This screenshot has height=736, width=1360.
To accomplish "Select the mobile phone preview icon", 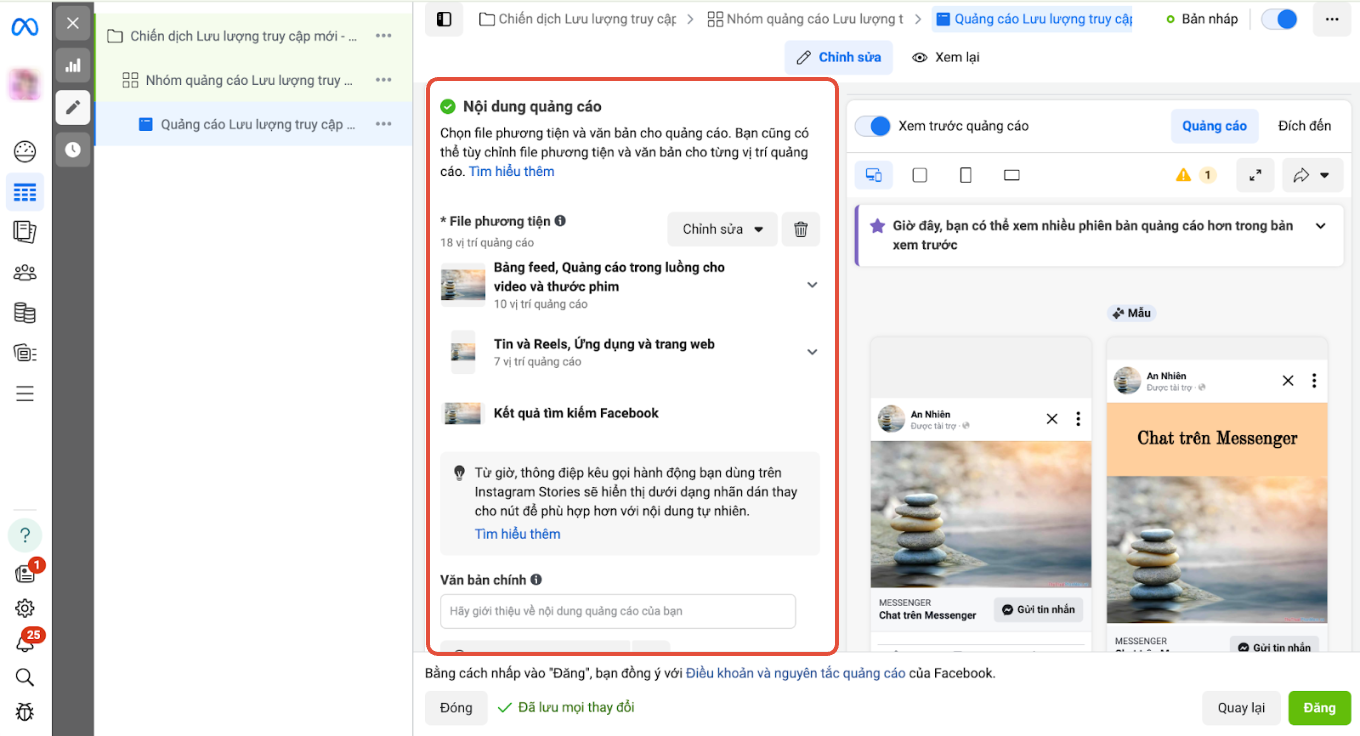I will click(x=965, y=175).
